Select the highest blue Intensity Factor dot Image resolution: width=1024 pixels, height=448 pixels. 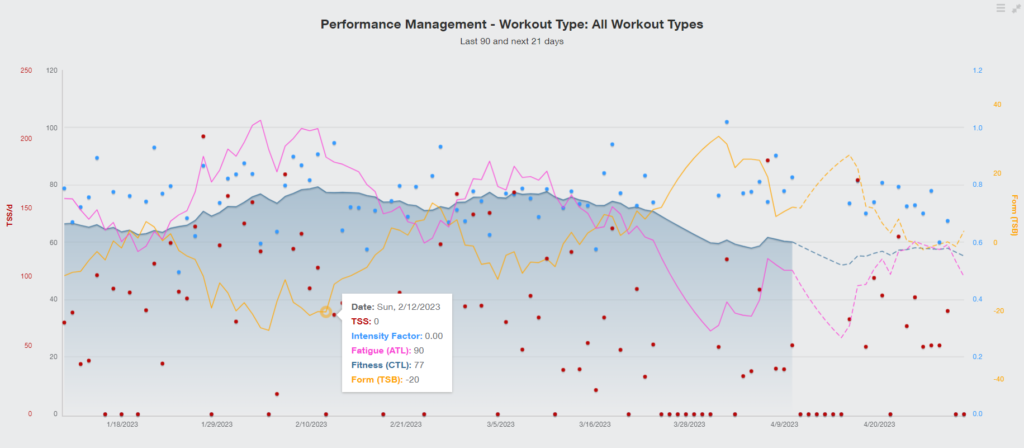726,122
